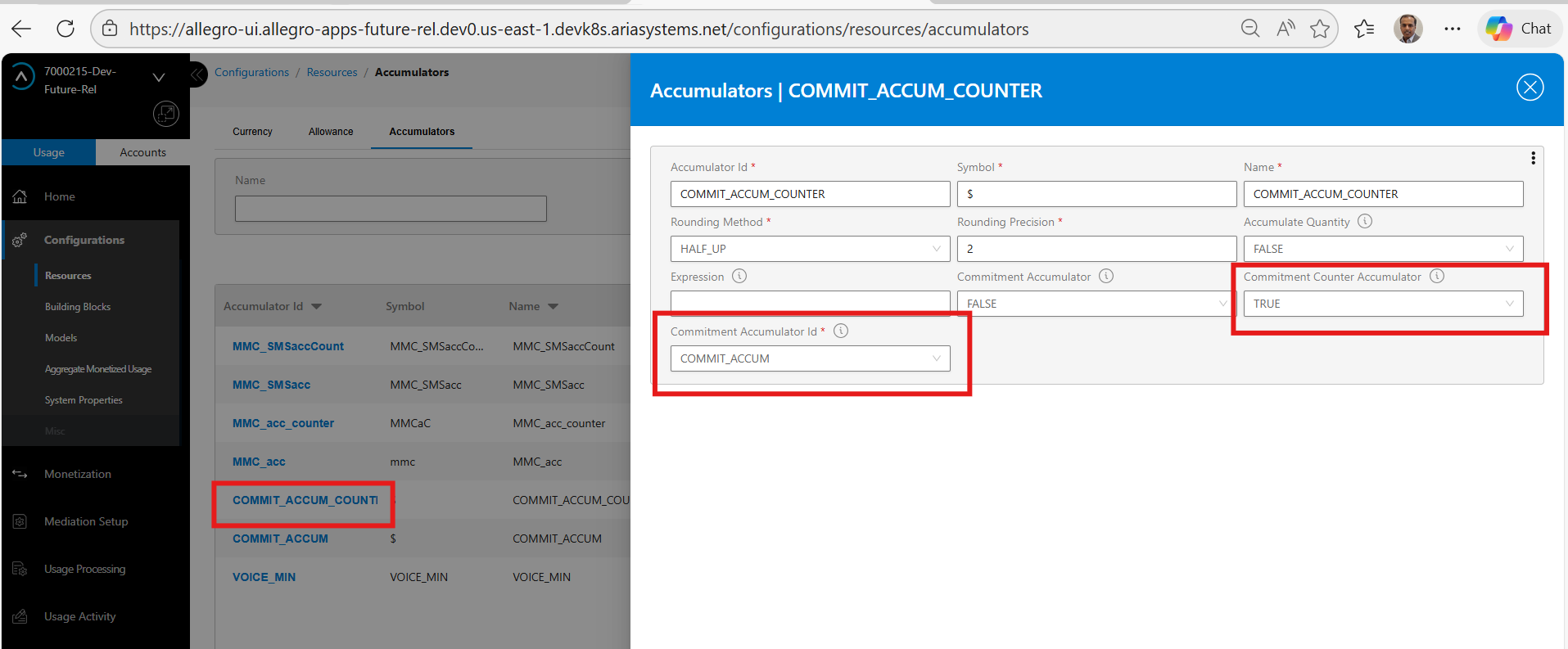
Task: Click the Name filter input field
Action: coord(391,209)
